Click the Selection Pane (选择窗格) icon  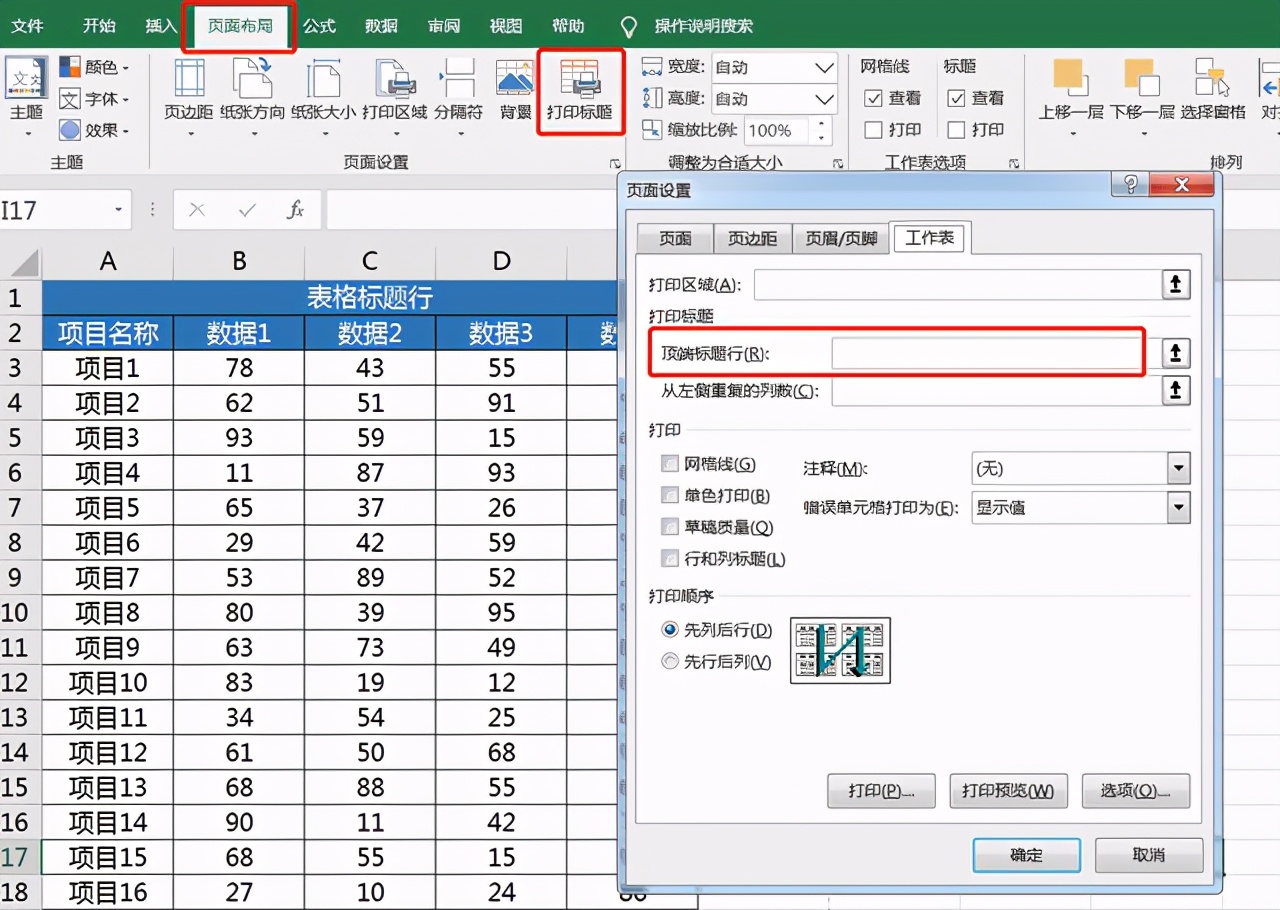coord(1212,78)
